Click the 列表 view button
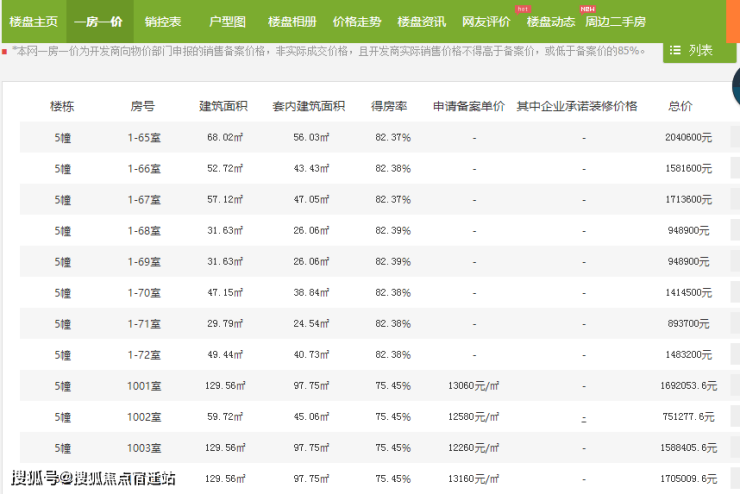The height and width of the screenshot is (494, 740). 699,50
